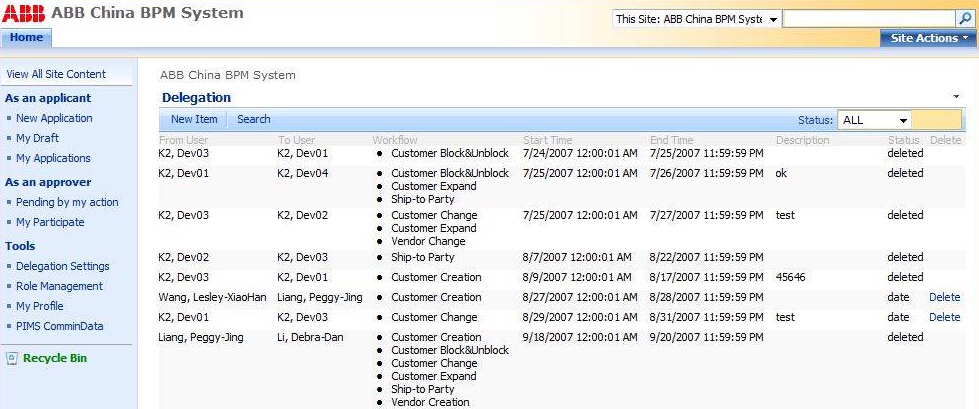This screenshot has height=409, width=979.
Task: Delete the 8/29/2007 Customer Change delegation
Action: pyautogui.click(x=945, y=317)
